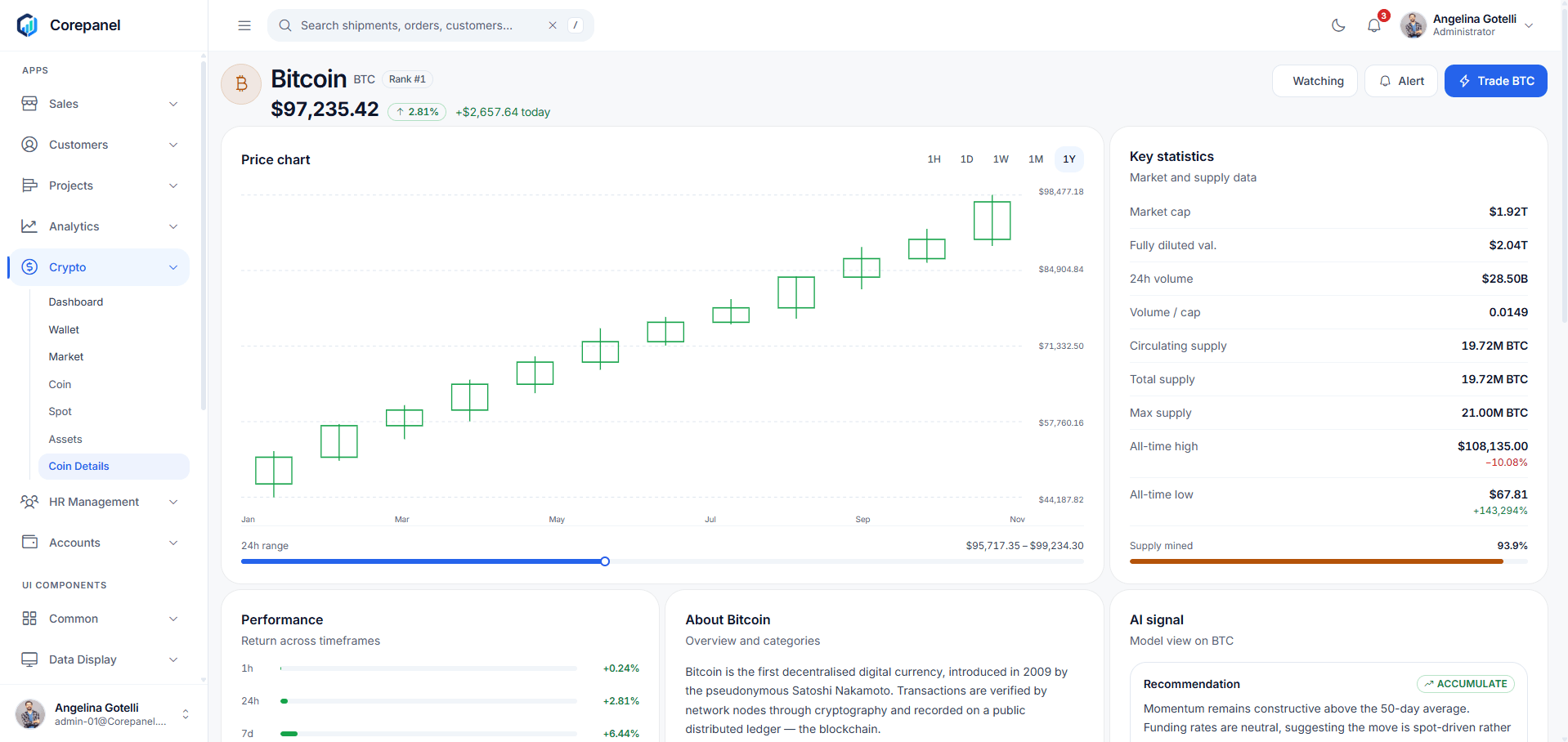This screenshot has height=742, width=1568.
Task: Collapse the Crypto menu chevron
Action: [x=173, y=267]
